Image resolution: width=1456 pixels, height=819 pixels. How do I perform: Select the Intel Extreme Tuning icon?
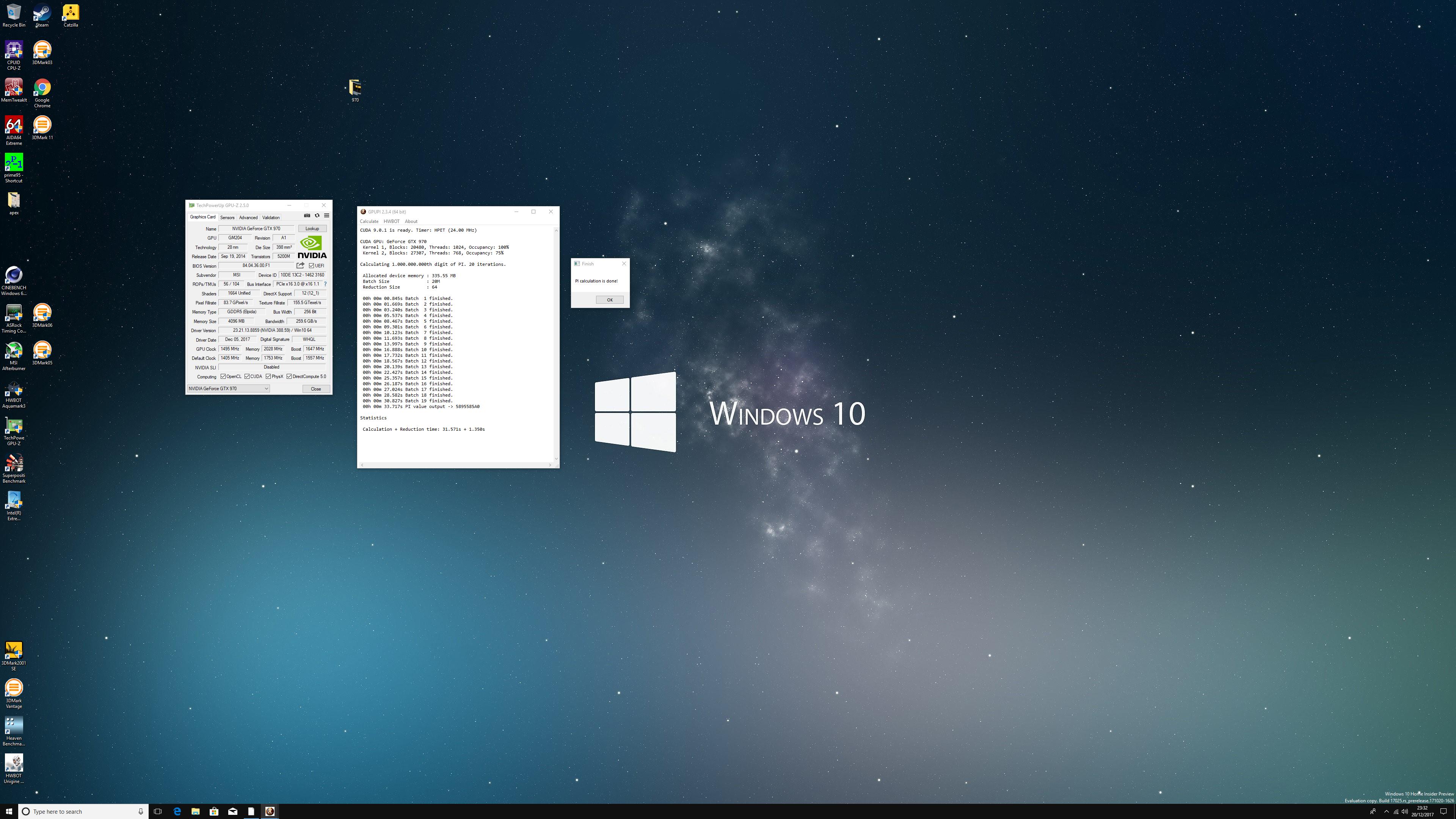pos(14,506)
